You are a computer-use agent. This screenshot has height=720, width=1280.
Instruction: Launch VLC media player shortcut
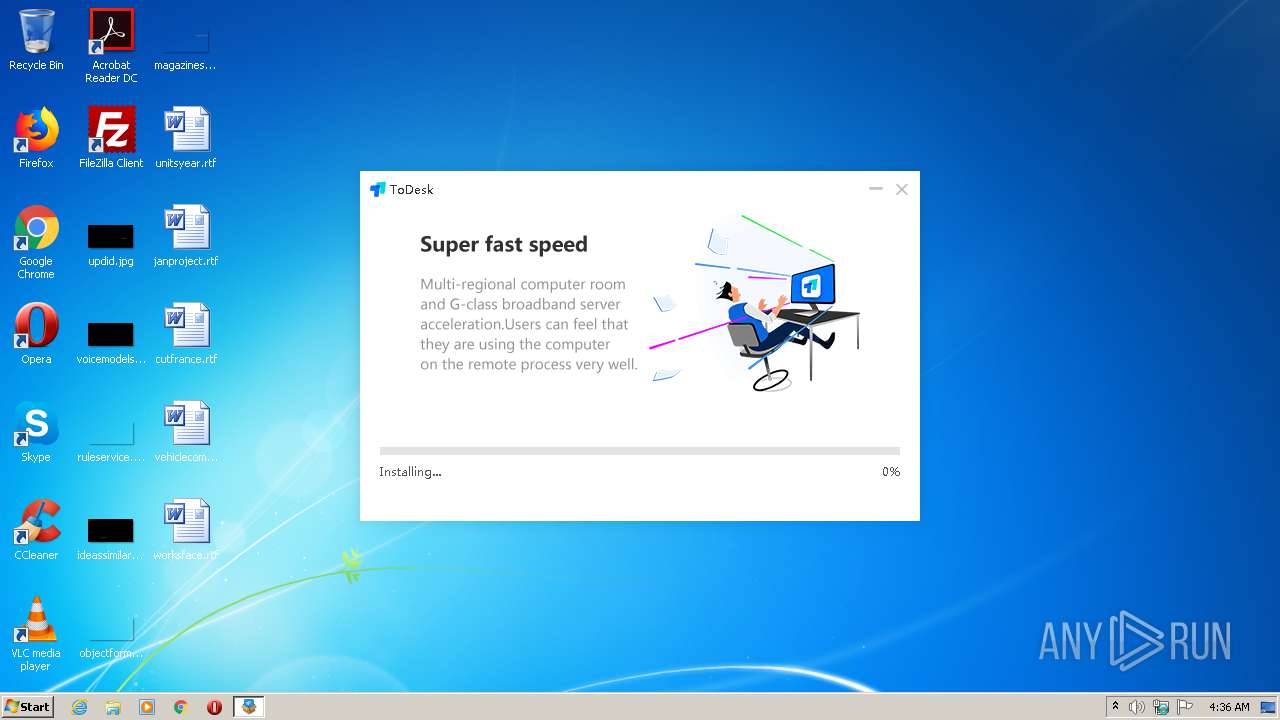click(x=36, y=634)
